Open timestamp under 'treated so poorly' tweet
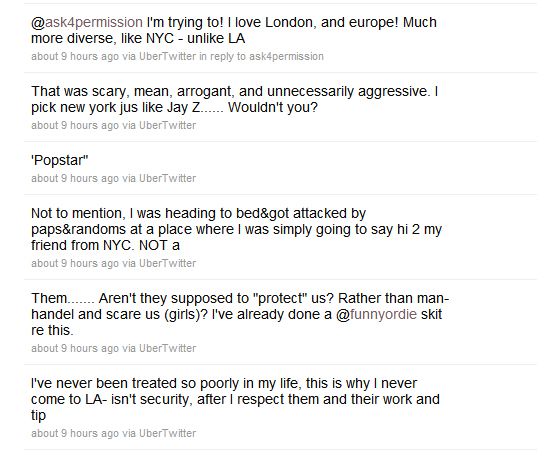The image size is (550, 453). (x=75, y=433)
